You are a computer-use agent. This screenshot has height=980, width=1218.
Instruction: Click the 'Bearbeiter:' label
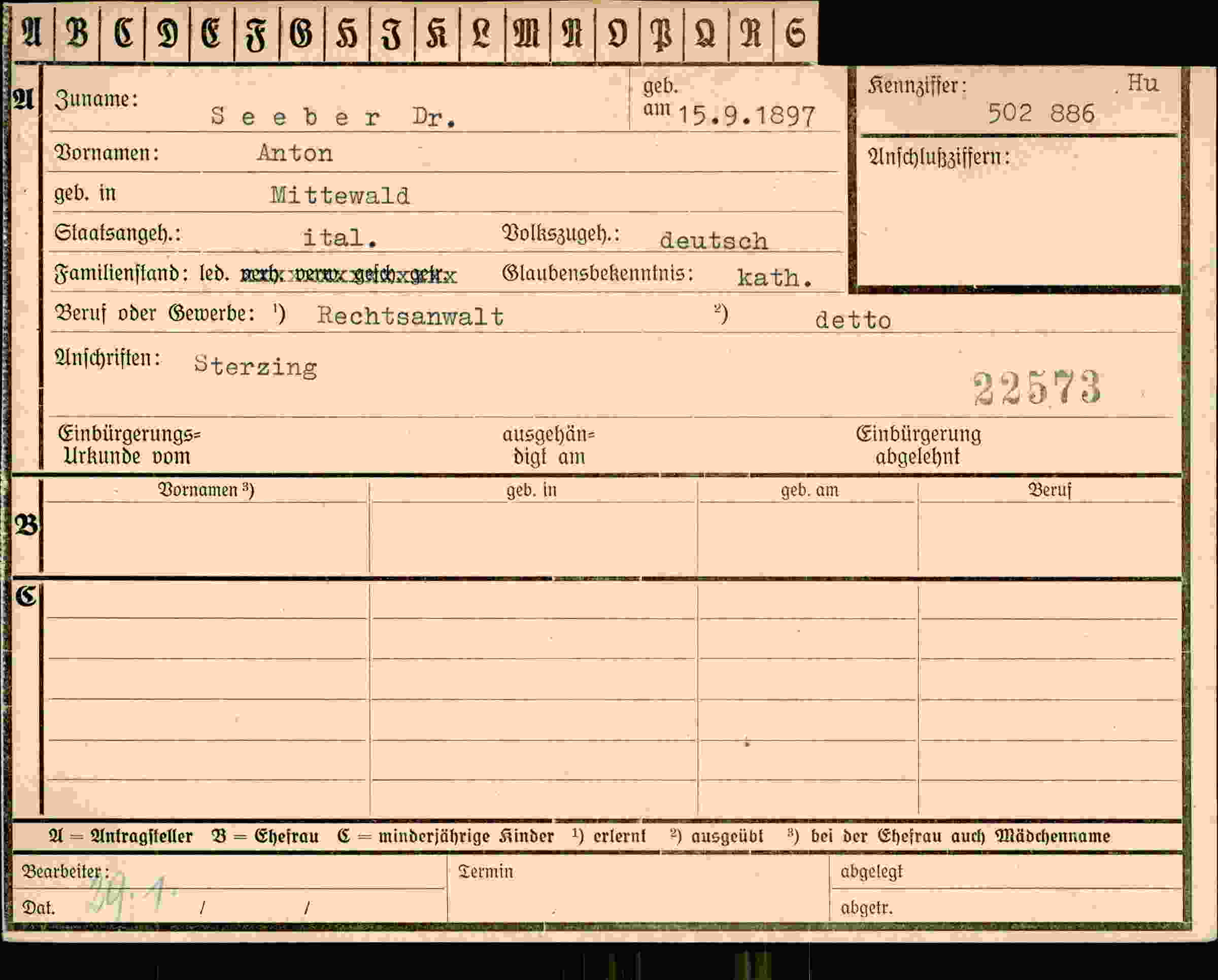coord(65,871)
